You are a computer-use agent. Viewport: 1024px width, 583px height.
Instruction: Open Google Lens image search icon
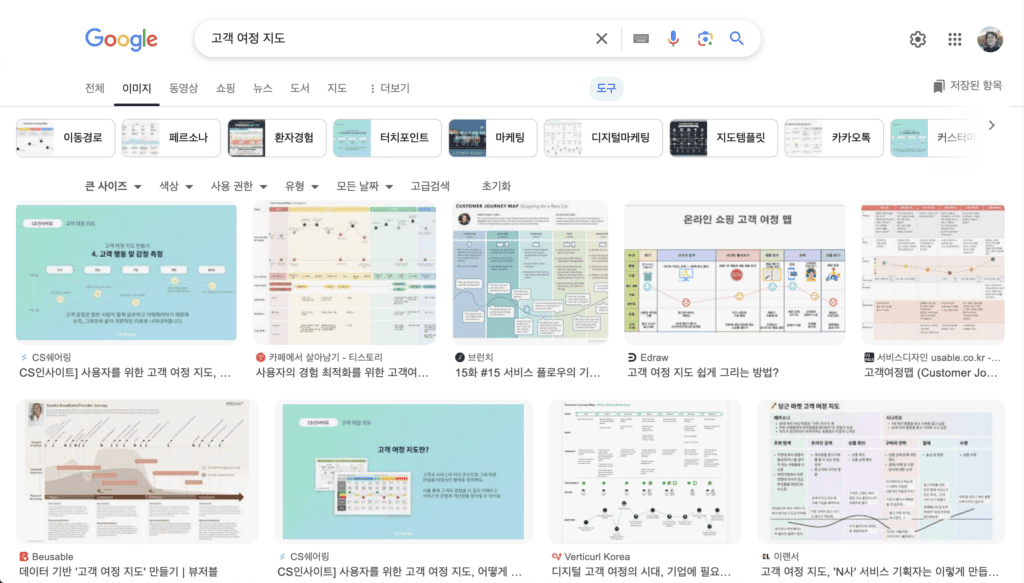[705, 39]
